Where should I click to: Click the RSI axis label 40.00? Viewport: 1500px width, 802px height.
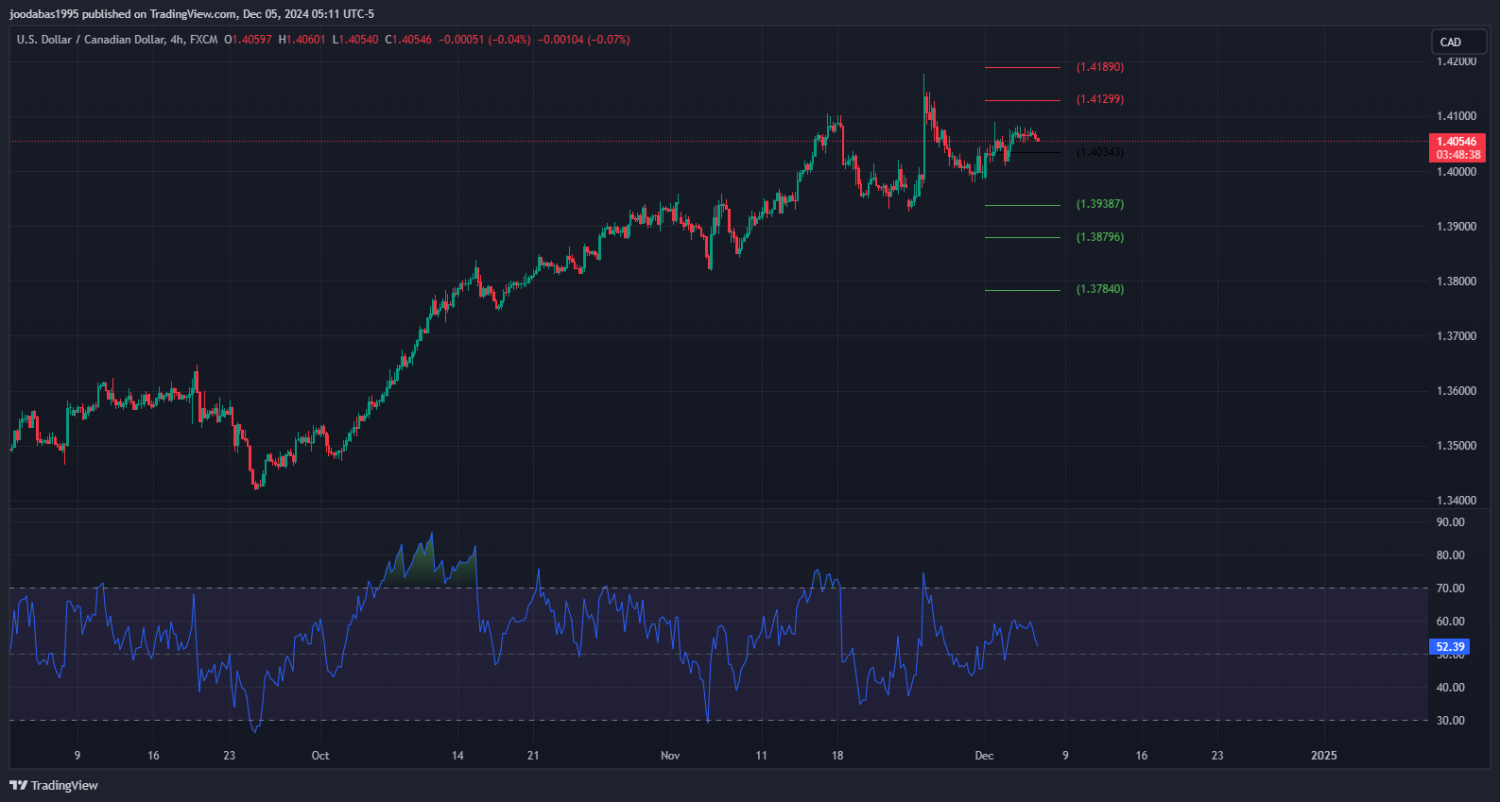tap(1450, 688)
